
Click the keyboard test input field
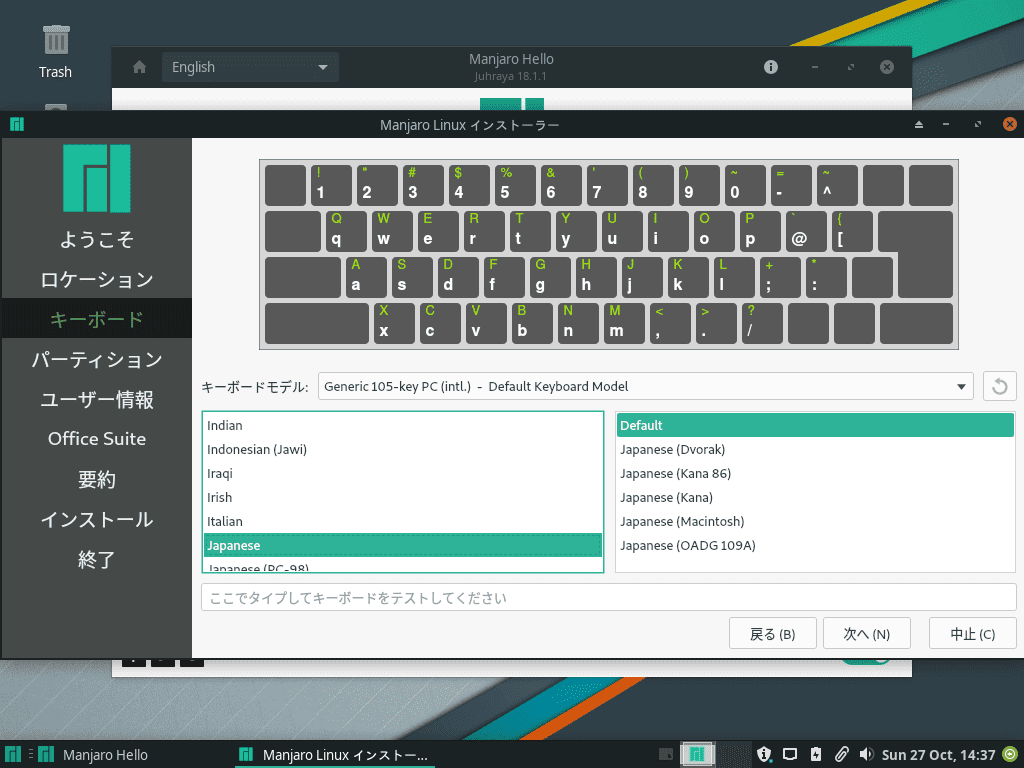click(x=608, y=597)
